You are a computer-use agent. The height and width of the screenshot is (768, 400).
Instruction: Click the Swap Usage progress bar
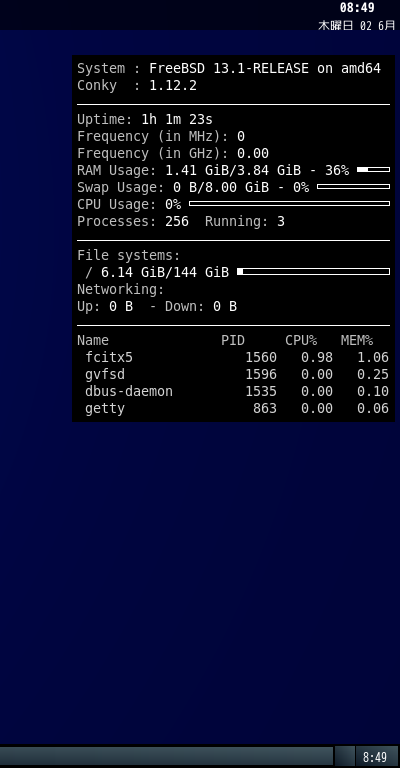353,187
